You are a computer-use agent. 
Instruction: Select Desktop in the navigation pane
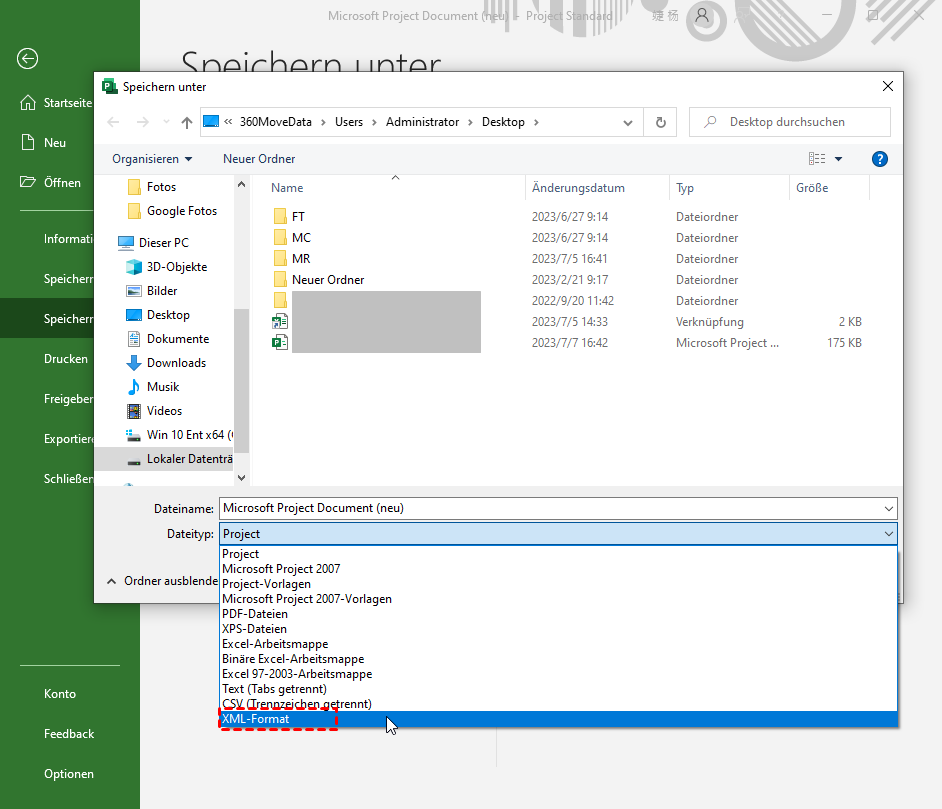coord(157,315)
